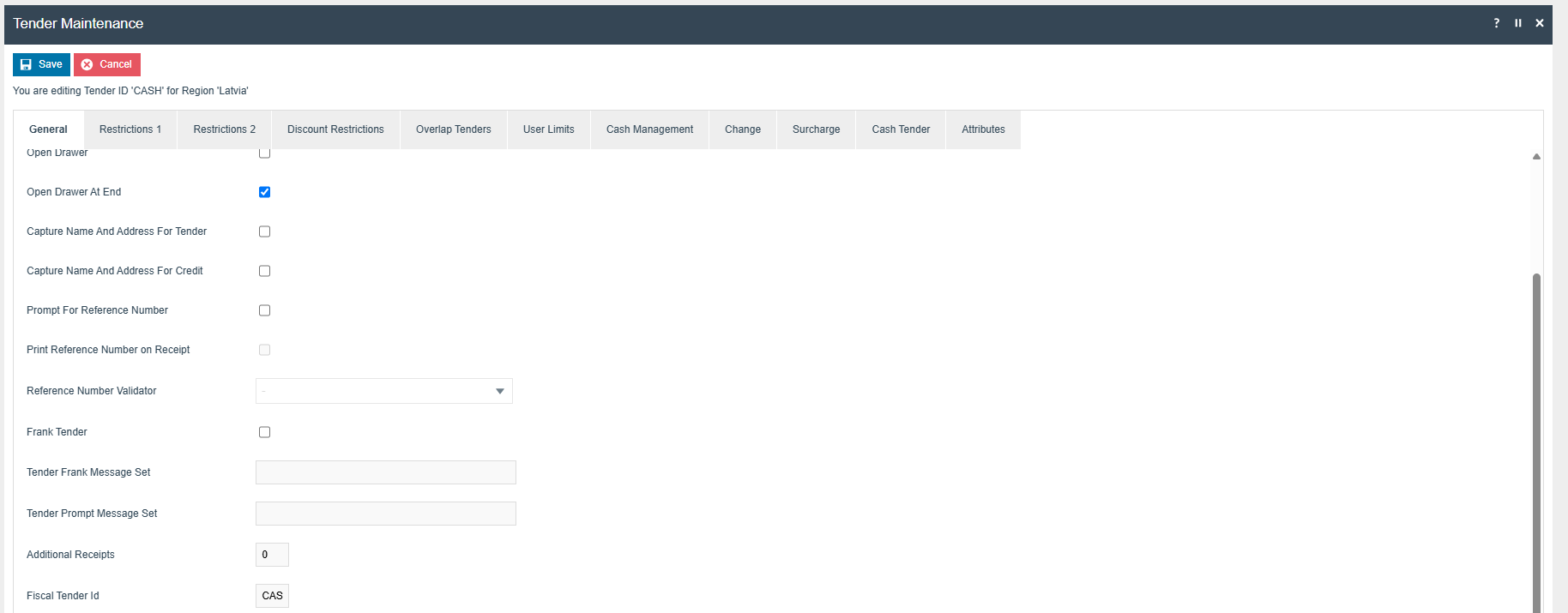Check Prompt For Reference Number

(x=264, y=310)
